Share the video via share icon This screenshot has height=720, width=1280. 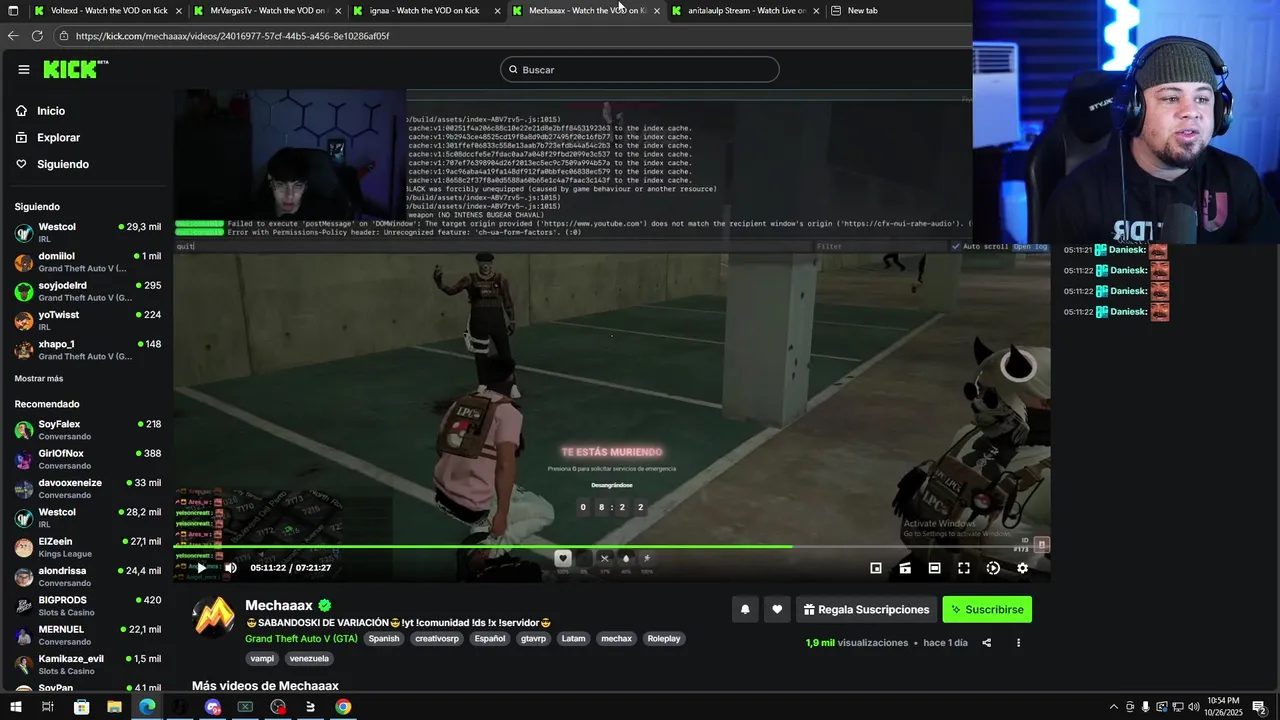(x=986, y=643)
